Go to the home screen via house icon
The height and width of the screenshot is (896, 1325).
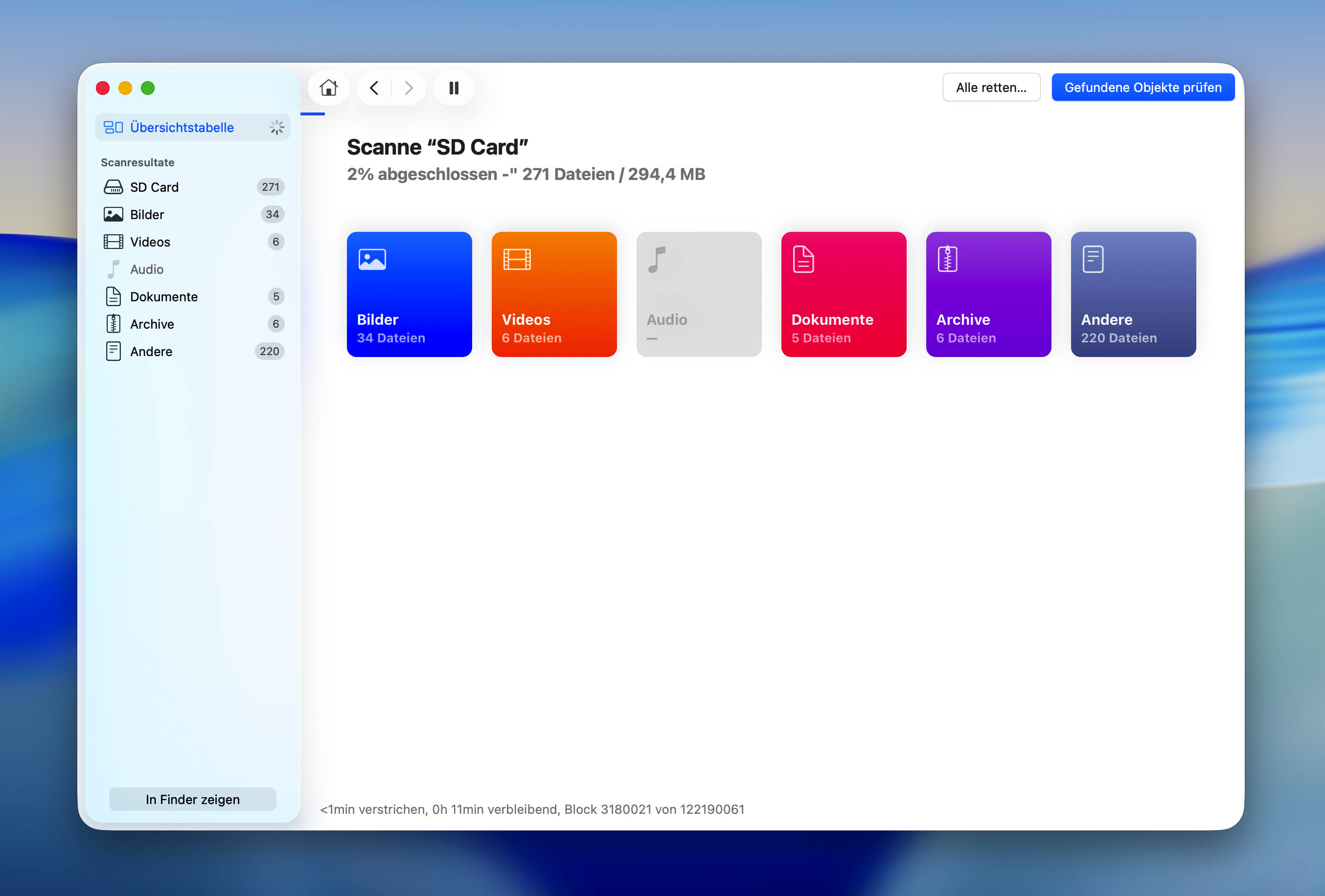pos(328,88)
